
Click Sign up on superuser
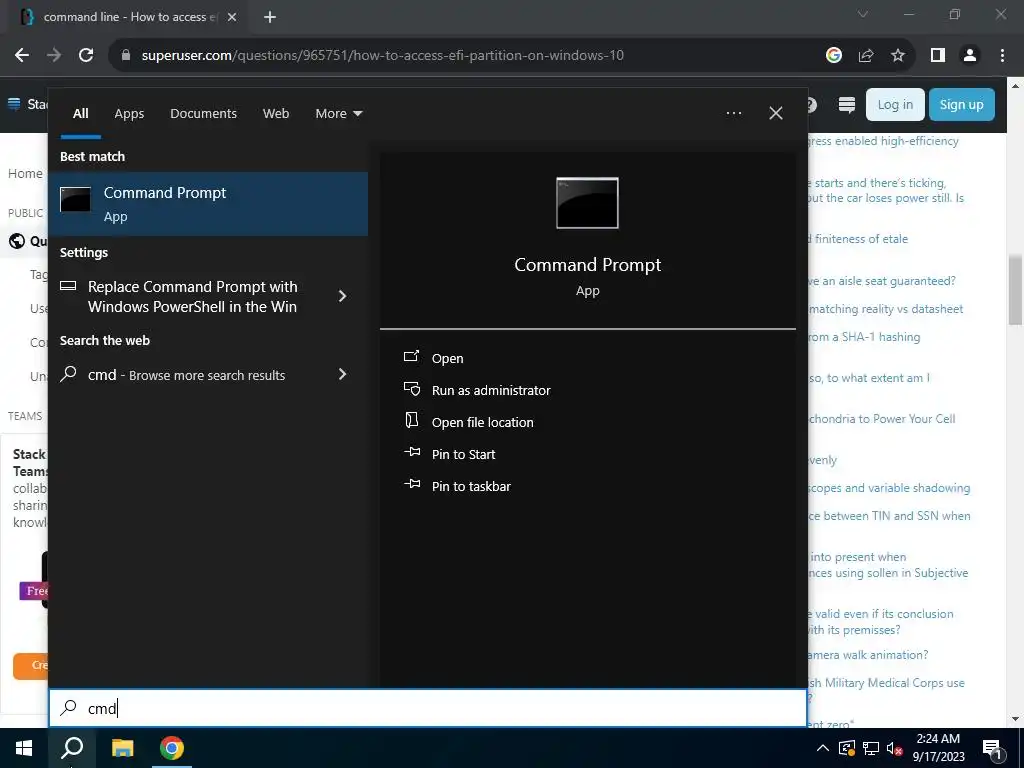click(961, 104)
